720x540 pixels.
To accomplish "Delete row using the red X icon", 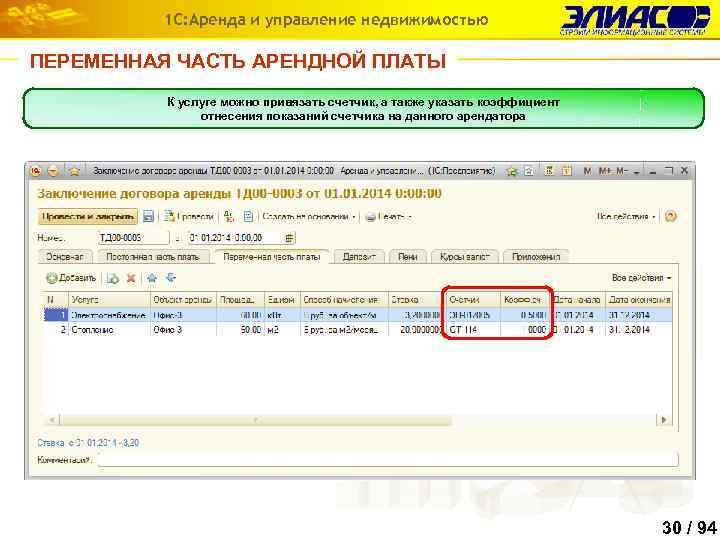I will (x=131, y=278).
